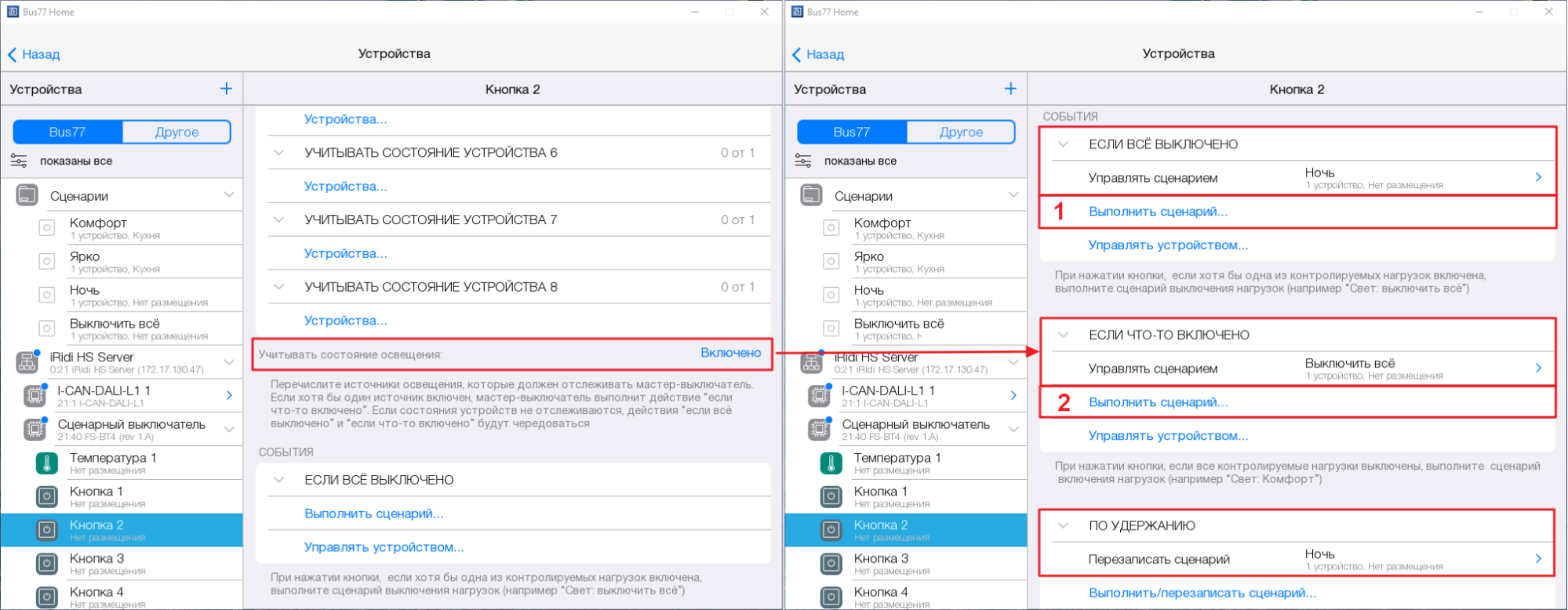Select the Bus77 tab in right window
This screenshot has width=1568, height=610.
click(x=852, y=132)
